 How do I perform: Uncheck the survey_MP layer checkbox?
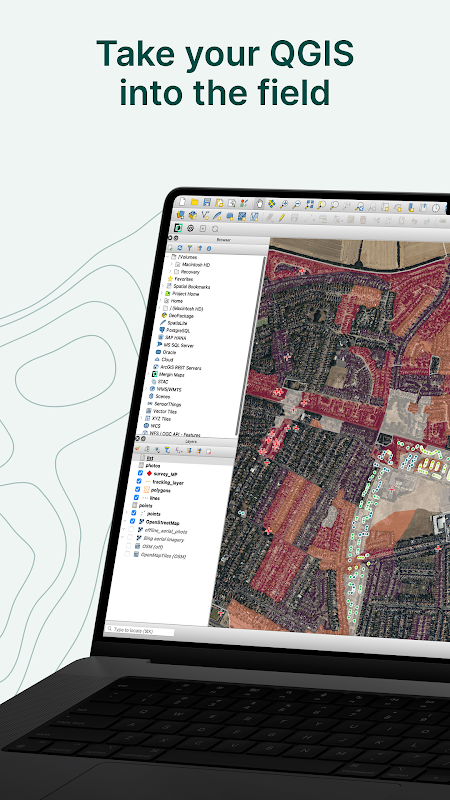pyautogui.click(x=140, y=473)
